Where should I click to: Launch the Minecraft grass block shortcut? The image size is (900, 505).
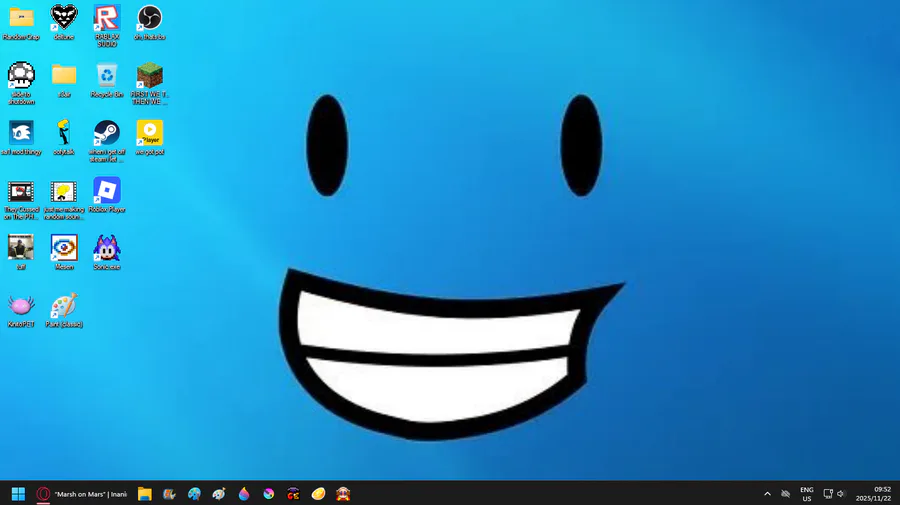point(149,75)
